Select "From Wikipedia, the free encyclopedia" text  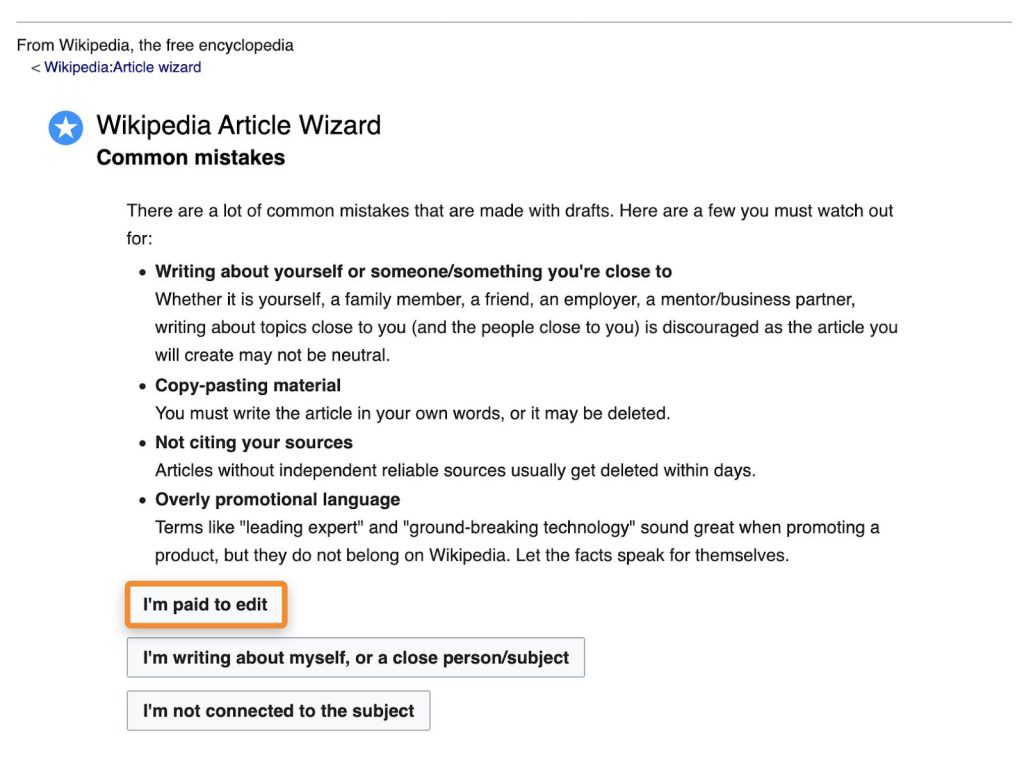(x=155, y=45)
